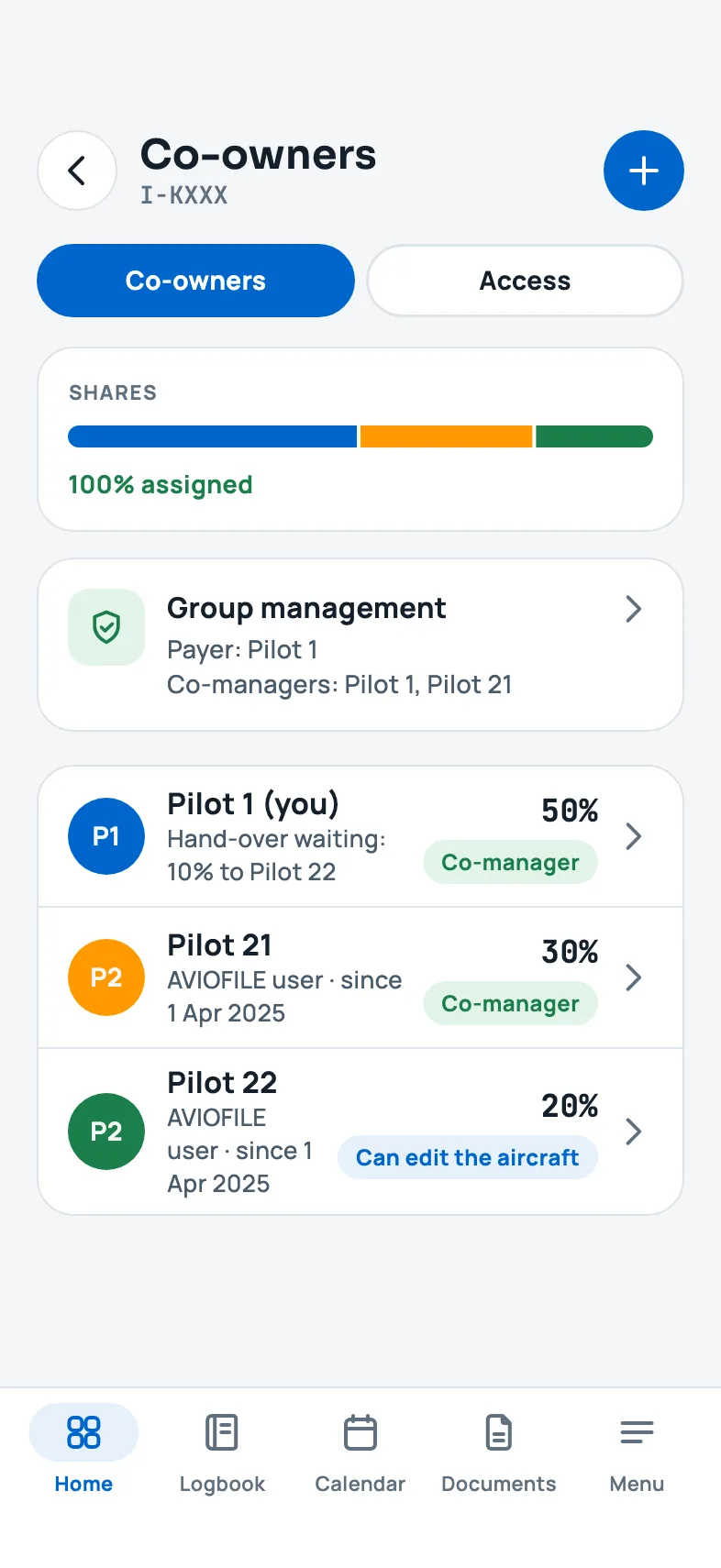Open the Documents icon in bottom bar
Viewport: 721px width, 1568px height.
point(499,1432)
